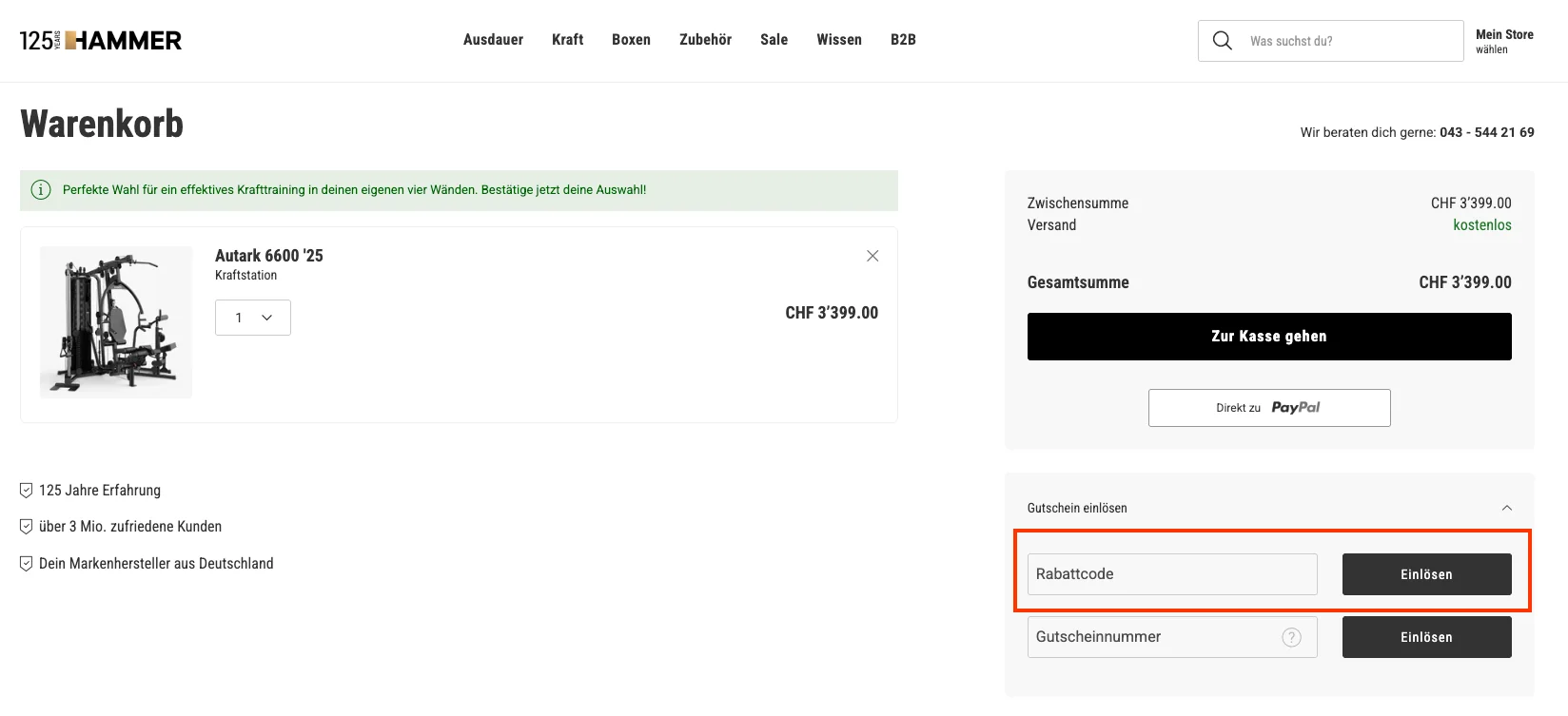Open the quantity dropdown for Autark 6600
Image resolution: width=1568 pixels, height=716 pixels.
click(253, 318)
